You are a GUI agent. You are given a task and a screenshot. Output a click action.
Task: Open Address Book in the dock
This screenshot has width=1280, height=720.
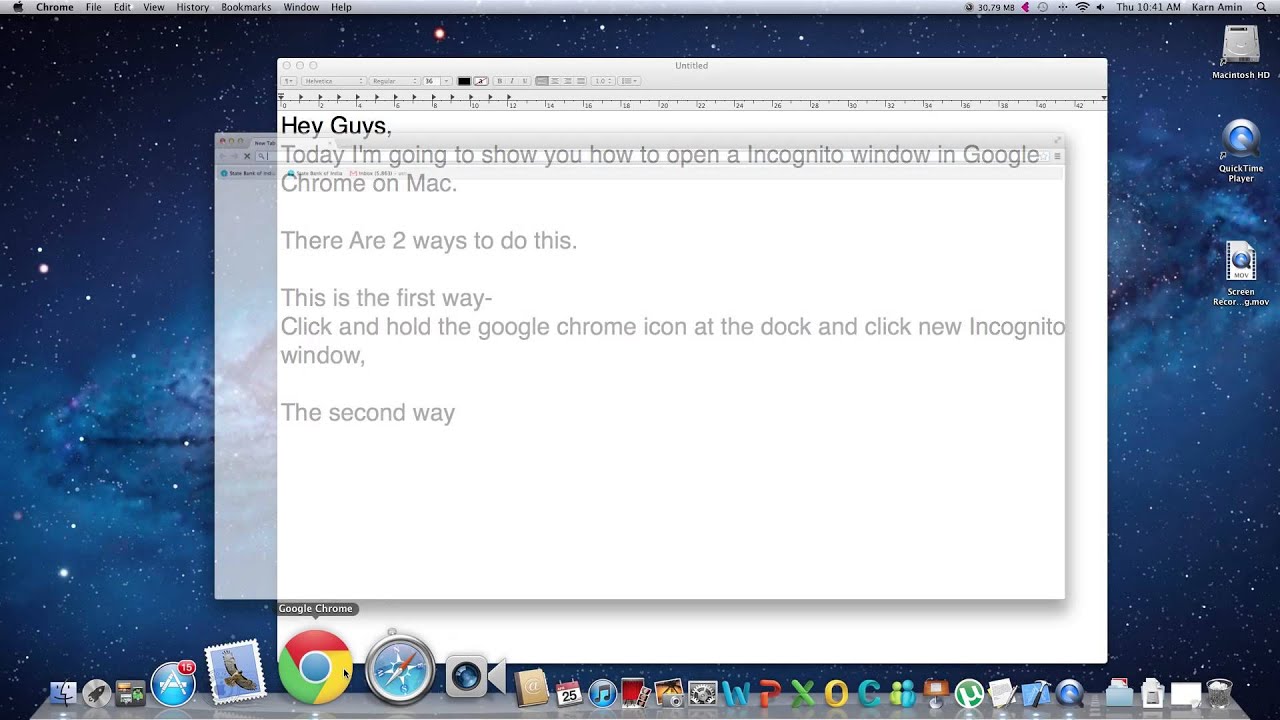(x=531, y=689)
